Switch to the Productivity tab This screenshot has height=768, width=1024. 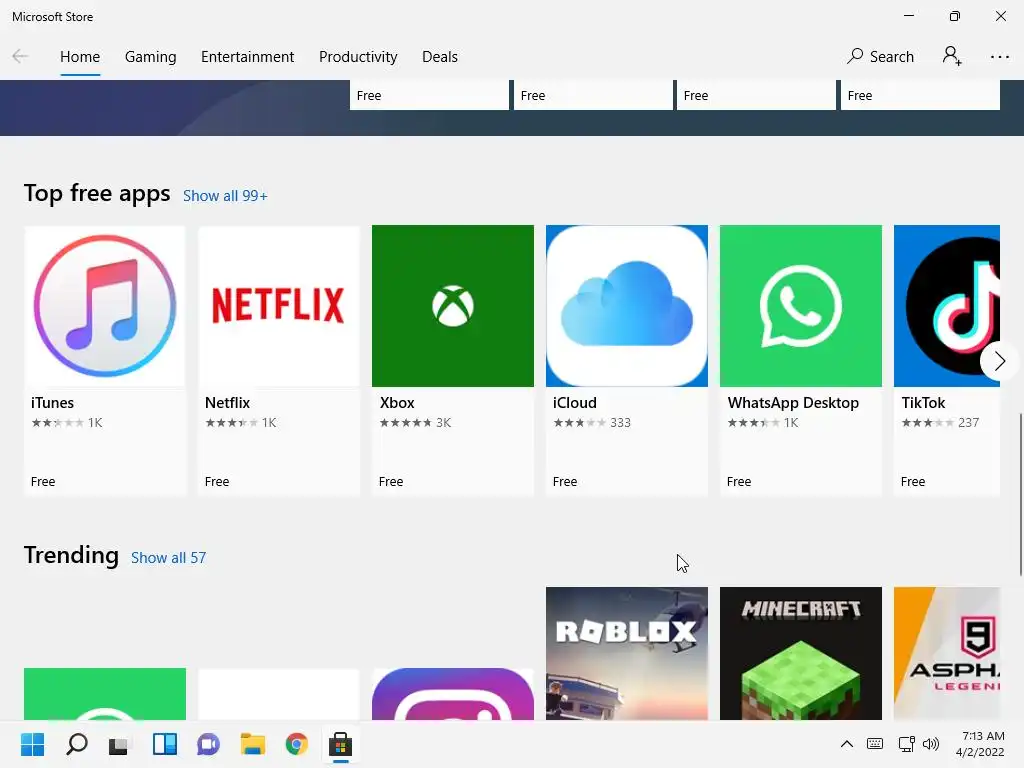click(x=358, y=57)
